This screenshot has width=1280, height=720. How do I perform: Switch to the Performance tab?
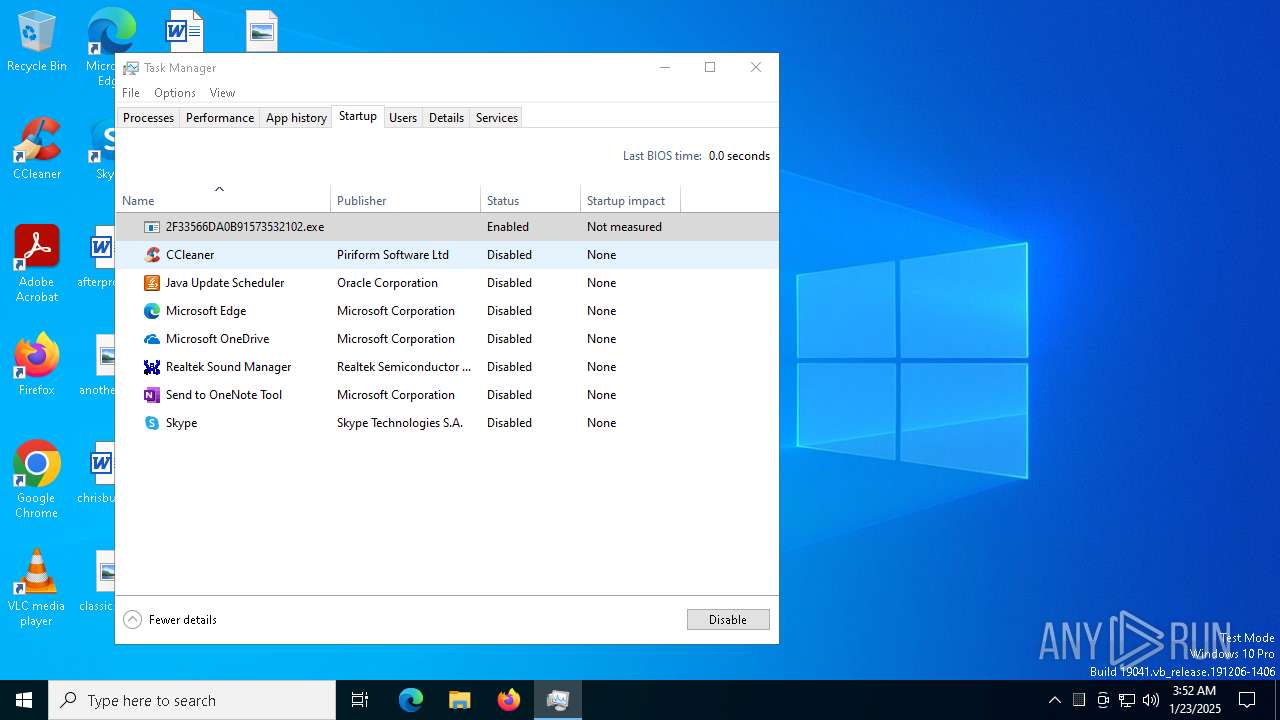tap(220, 118)
